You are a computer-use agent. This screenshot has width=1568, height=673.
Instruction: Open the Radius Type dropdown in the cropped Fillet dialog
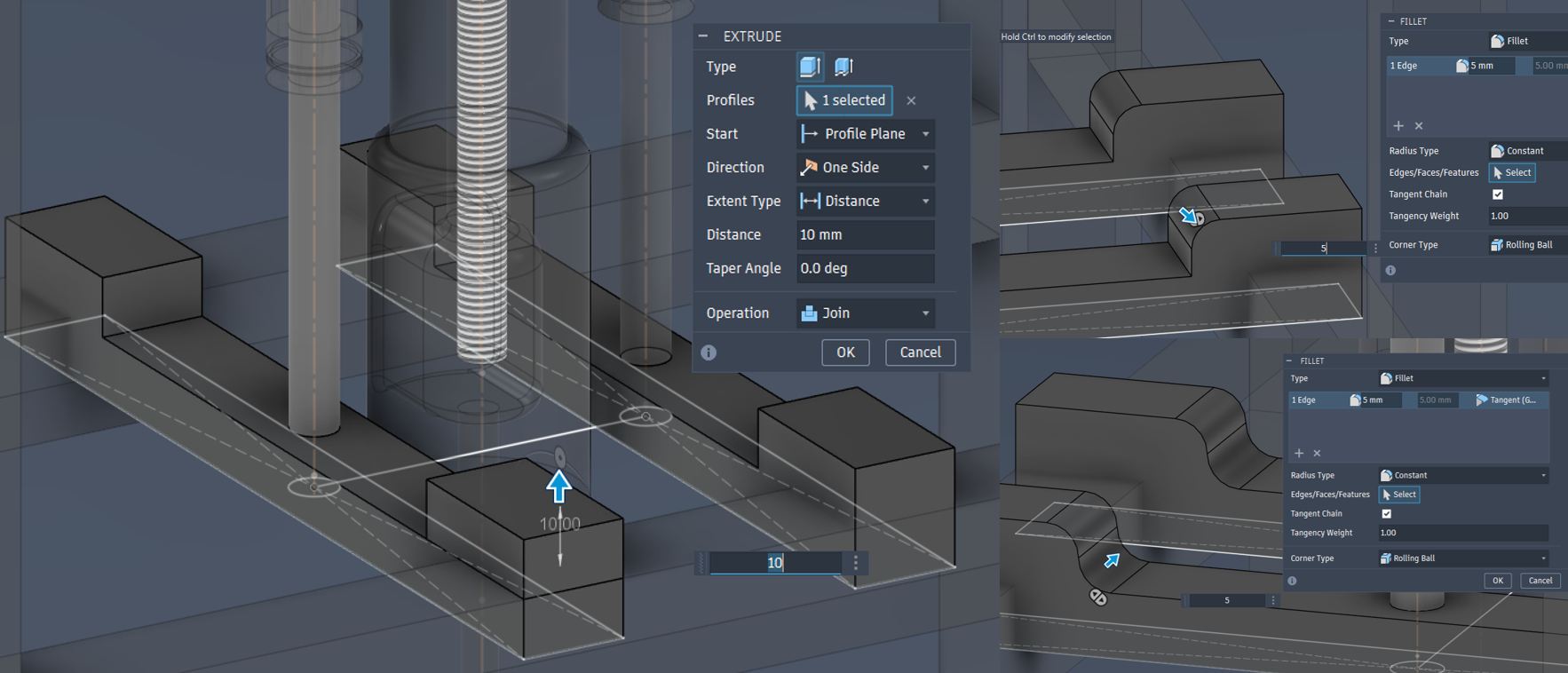1527,151
